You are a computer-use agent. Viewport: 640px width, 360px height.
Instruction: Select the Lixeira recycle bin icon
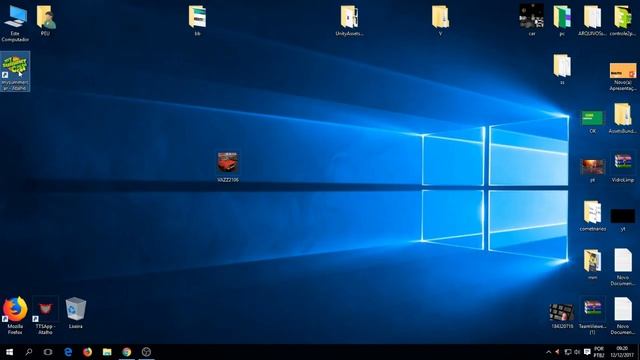(x=76, y=313)
